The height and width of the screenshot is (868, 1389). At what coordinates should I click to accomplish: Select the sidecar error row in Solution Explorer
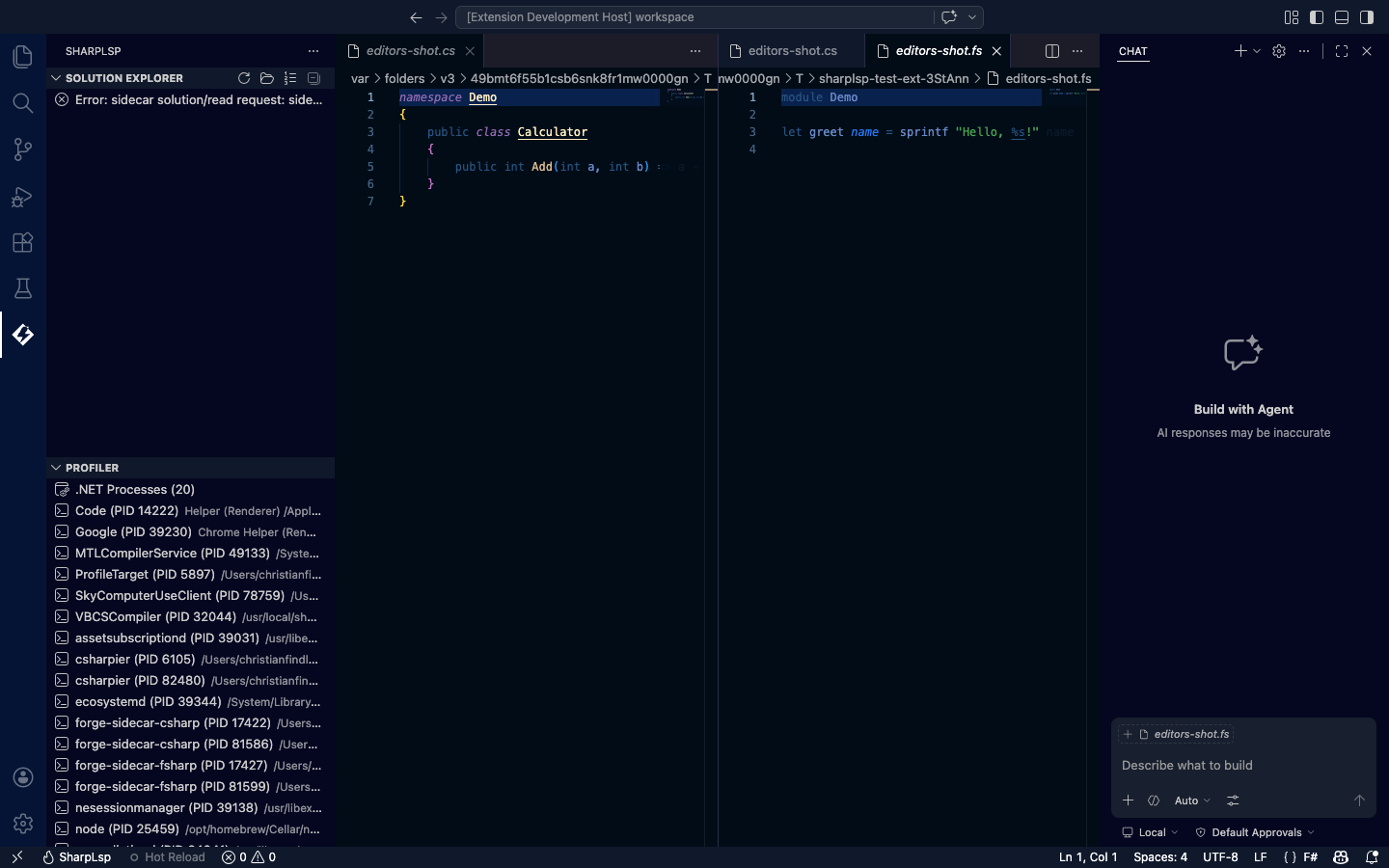point(191,100)
